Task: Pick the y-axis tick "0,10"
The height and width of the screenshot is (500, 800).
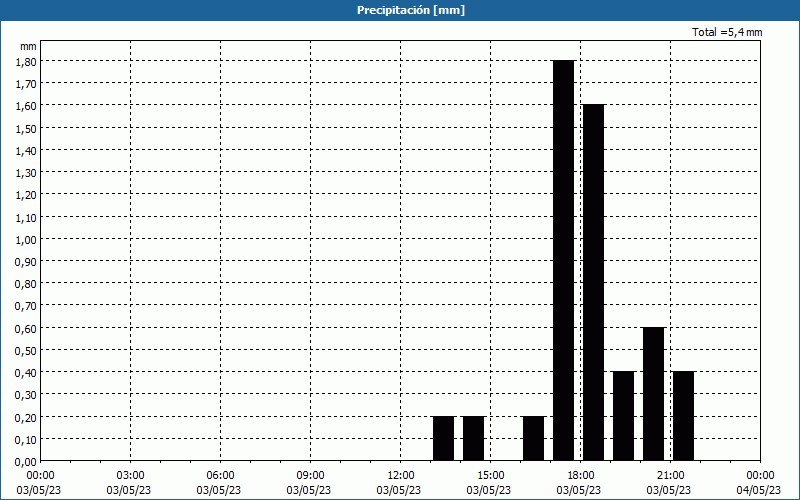Action: click(x=27, y=440)
